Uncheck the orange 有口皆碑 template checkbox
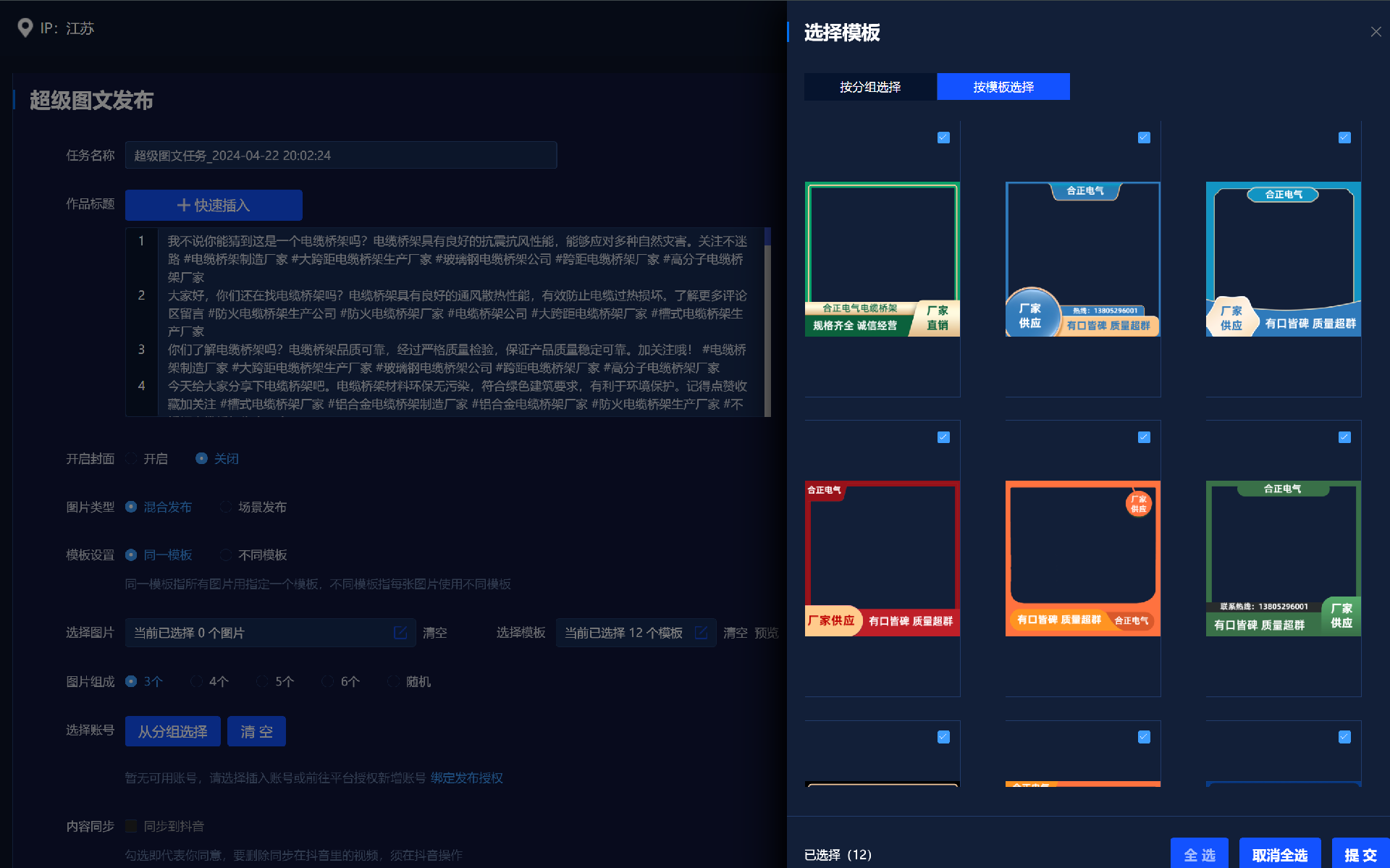Viewport: 1390px width, 868px height. [x=1144, y=437]
